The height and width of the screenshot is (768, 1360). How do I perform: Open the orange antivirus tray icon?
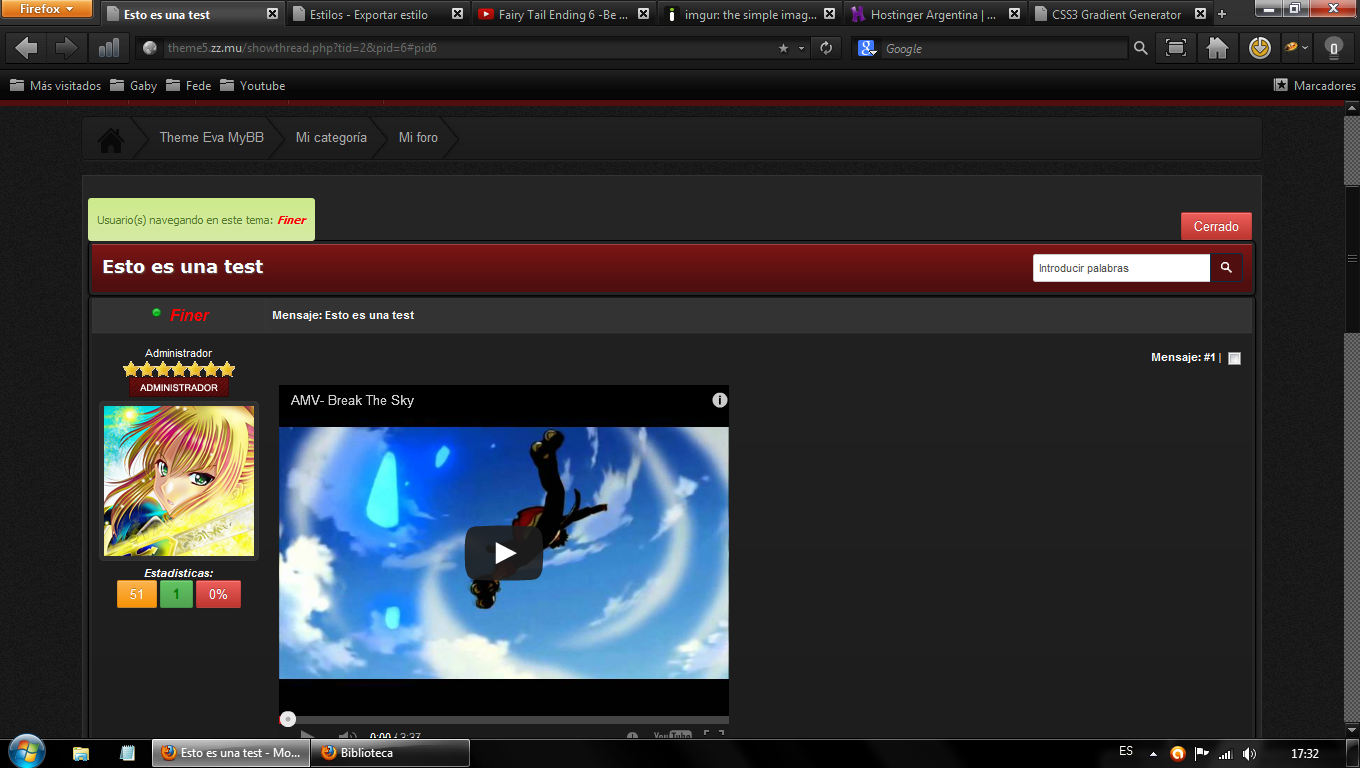coord(1178,753)
